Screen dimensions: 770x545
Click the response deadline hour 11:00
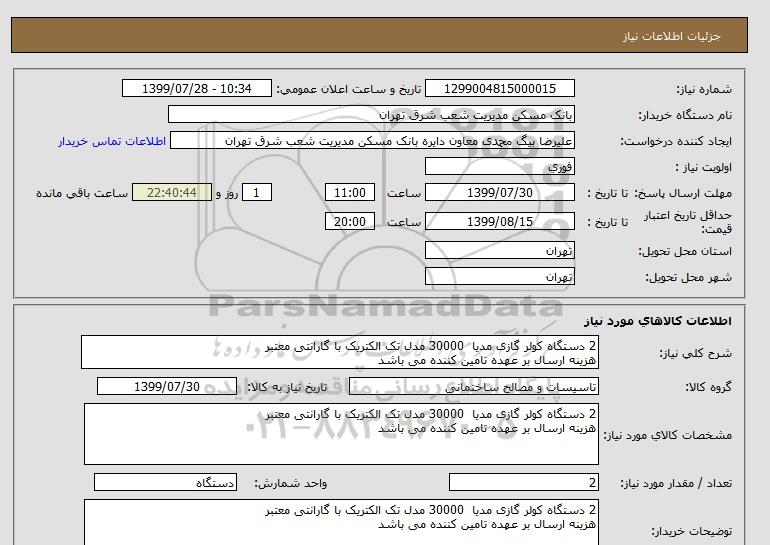[x=350, y=193]
